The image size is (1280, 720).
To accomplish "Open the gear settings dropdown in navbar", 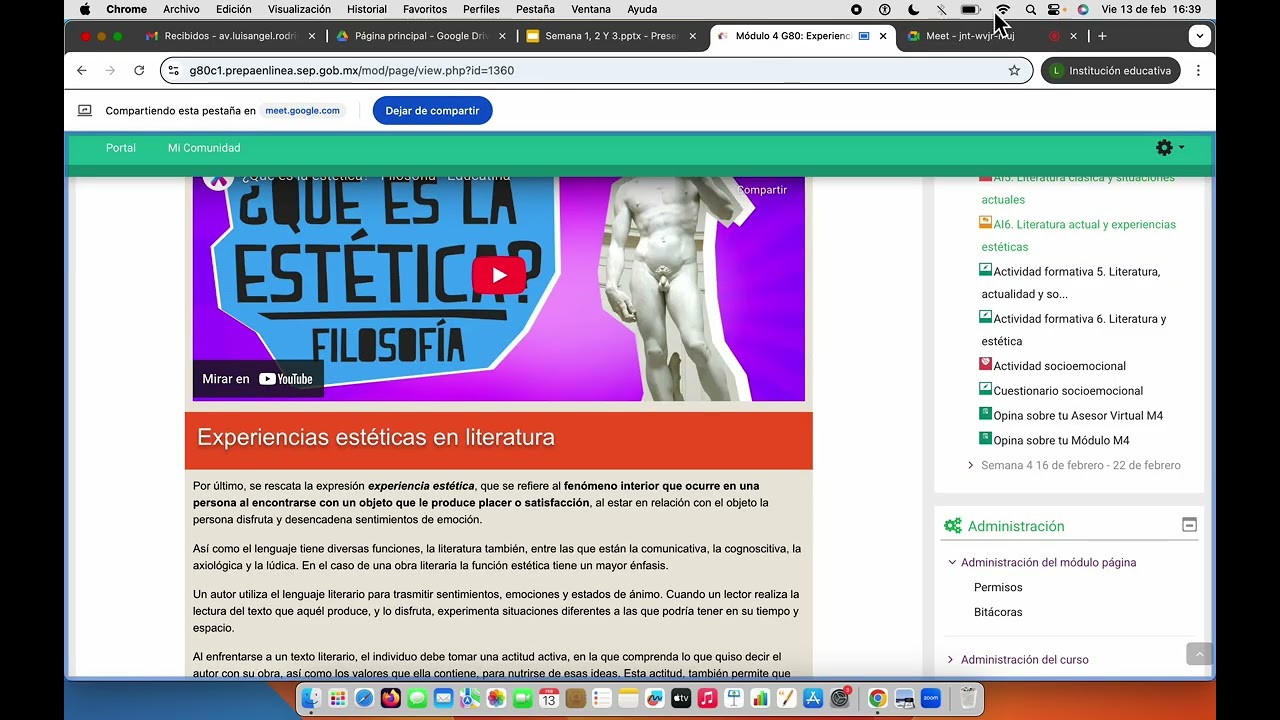I will coord(1169,148).
